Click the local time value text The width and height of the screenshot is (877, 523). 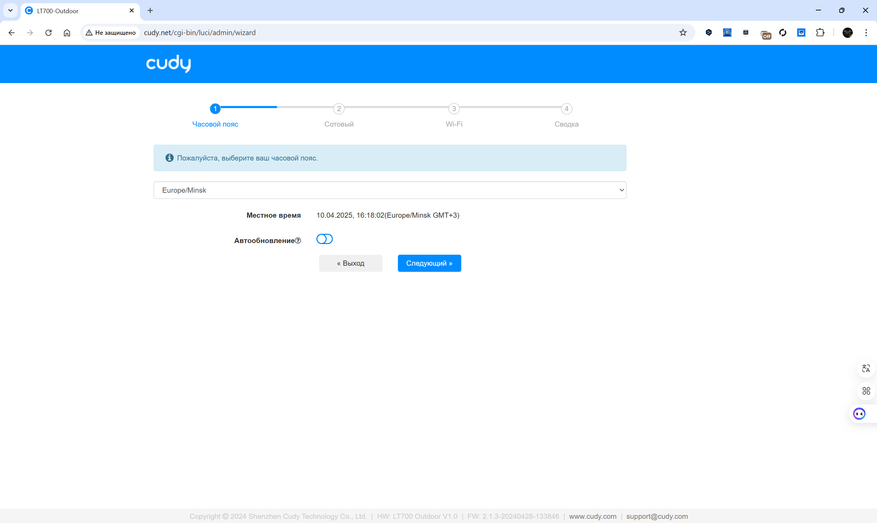click(x=388, y=215)
